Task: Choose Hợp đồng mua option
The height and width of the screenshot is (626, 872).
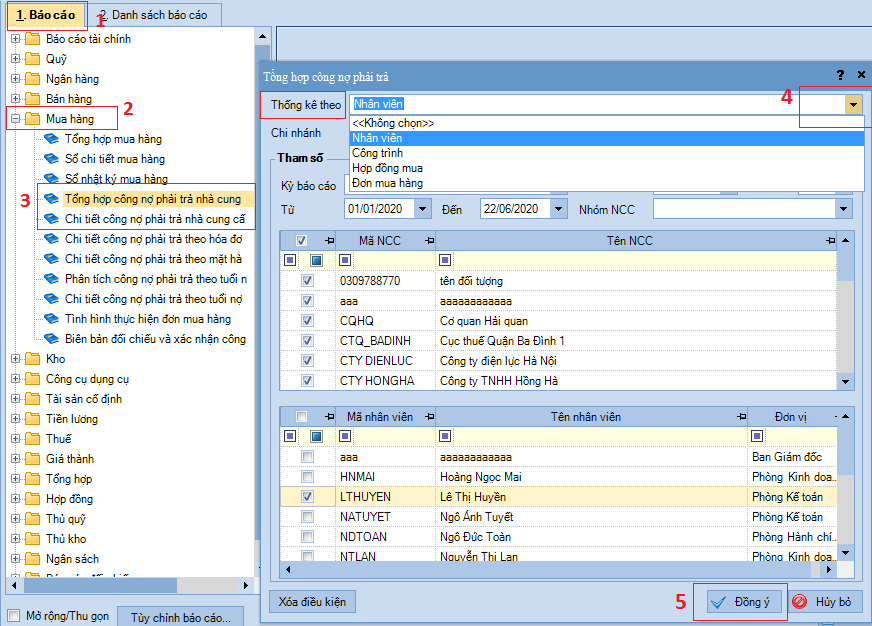Action: 607,168
